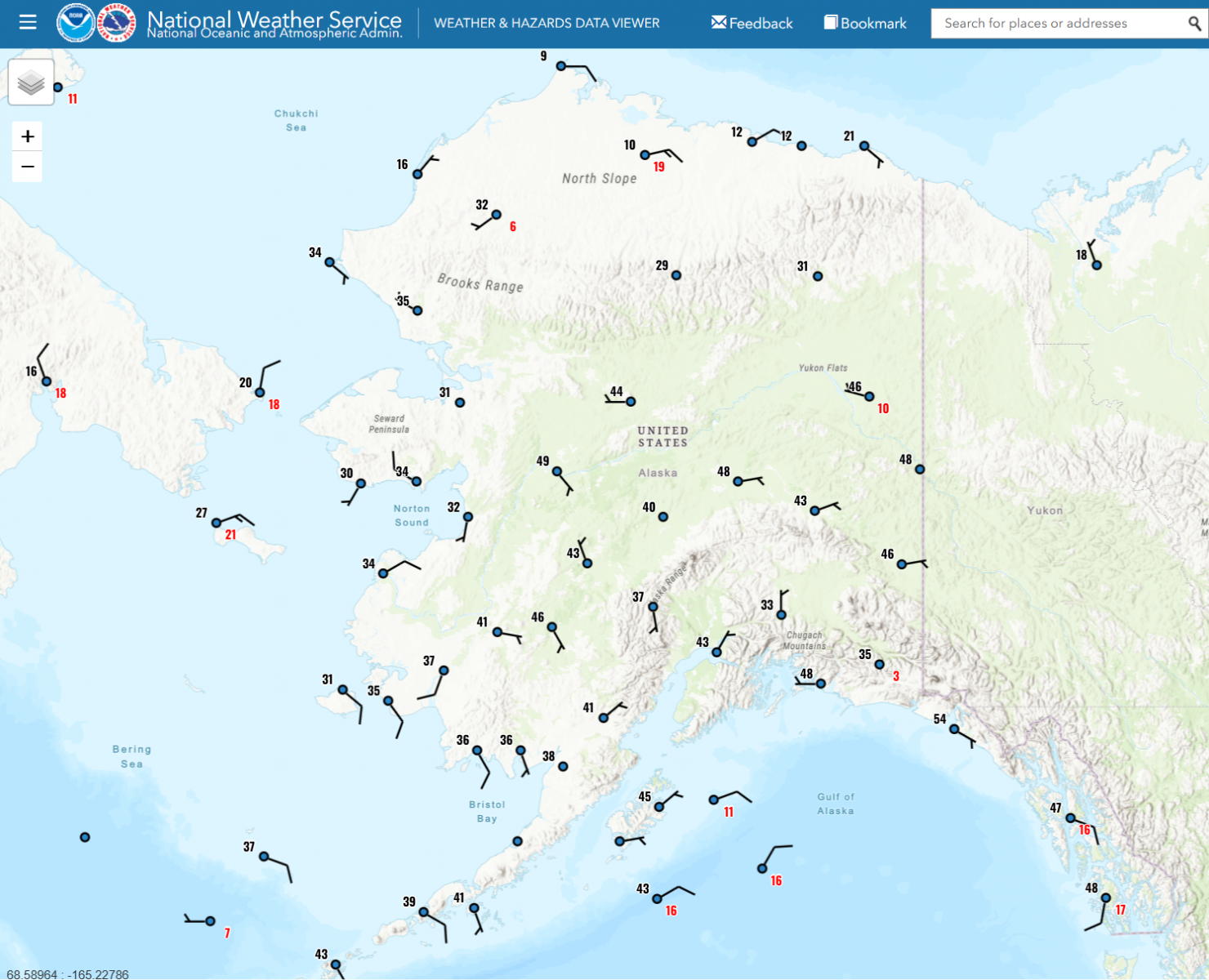Select the Bering Sea station with gust 7

210,921
